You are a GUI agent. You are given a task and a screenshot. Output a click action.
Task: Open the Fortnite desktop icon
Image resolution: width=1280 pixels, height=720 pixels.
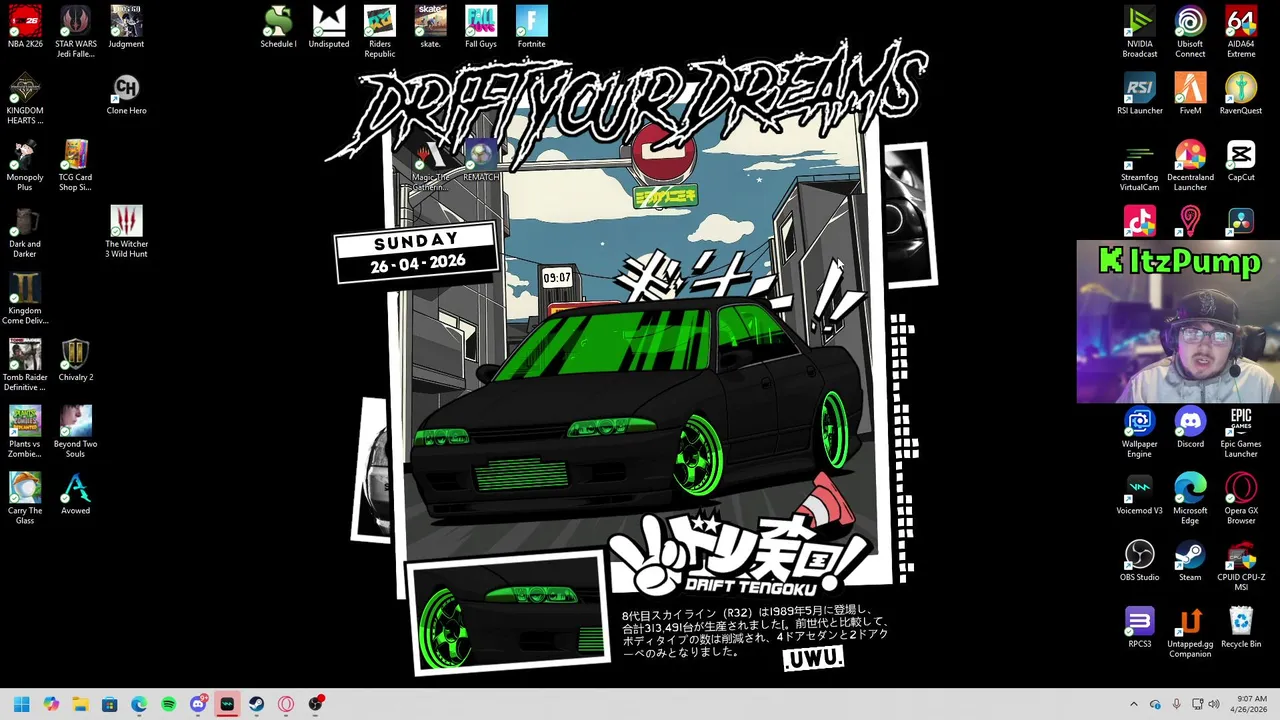click(532, 27)
